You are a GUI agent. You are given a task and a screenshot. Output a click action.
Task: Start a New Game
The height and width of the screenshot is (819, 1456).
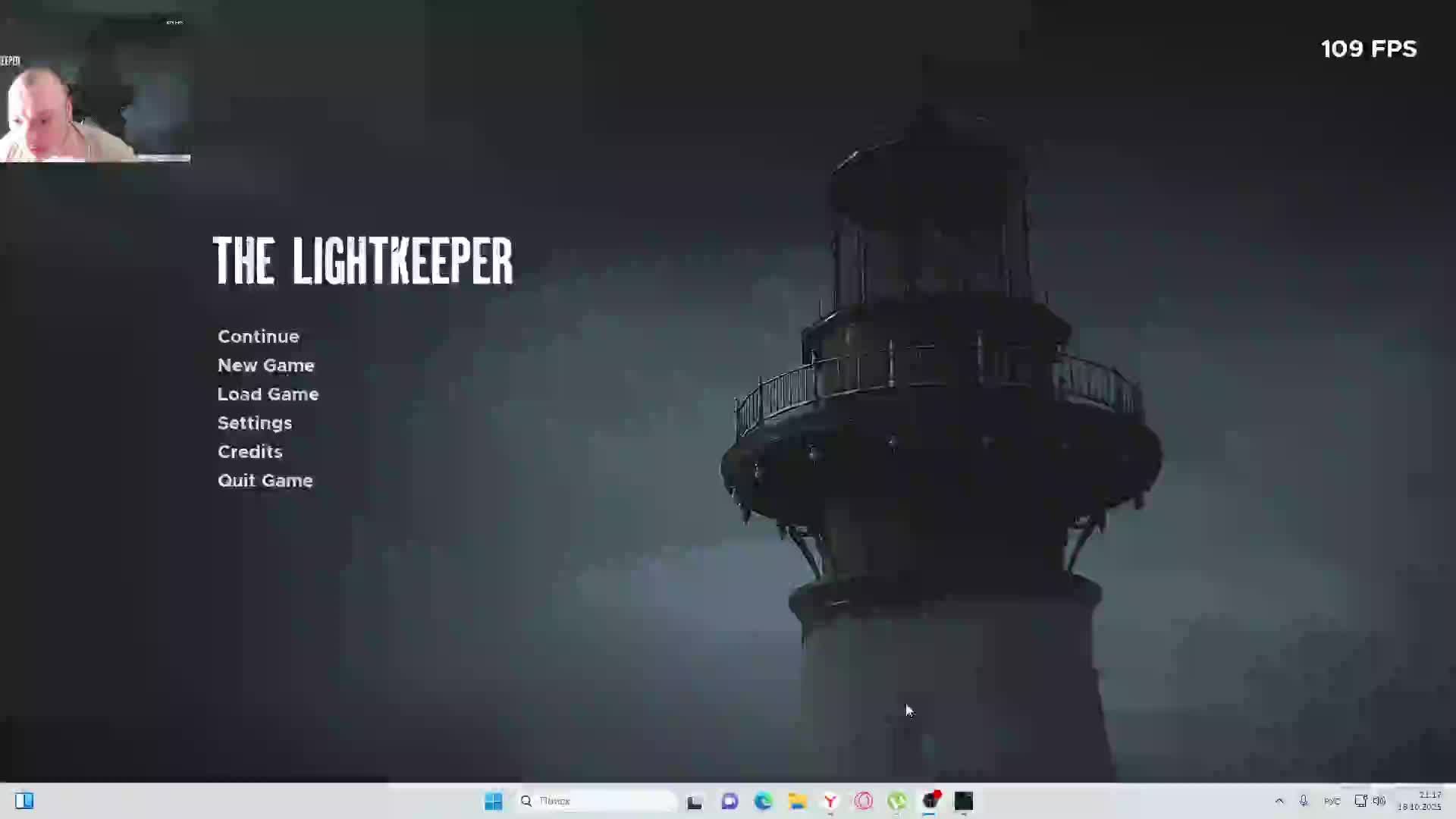click(x=265, y=366)
